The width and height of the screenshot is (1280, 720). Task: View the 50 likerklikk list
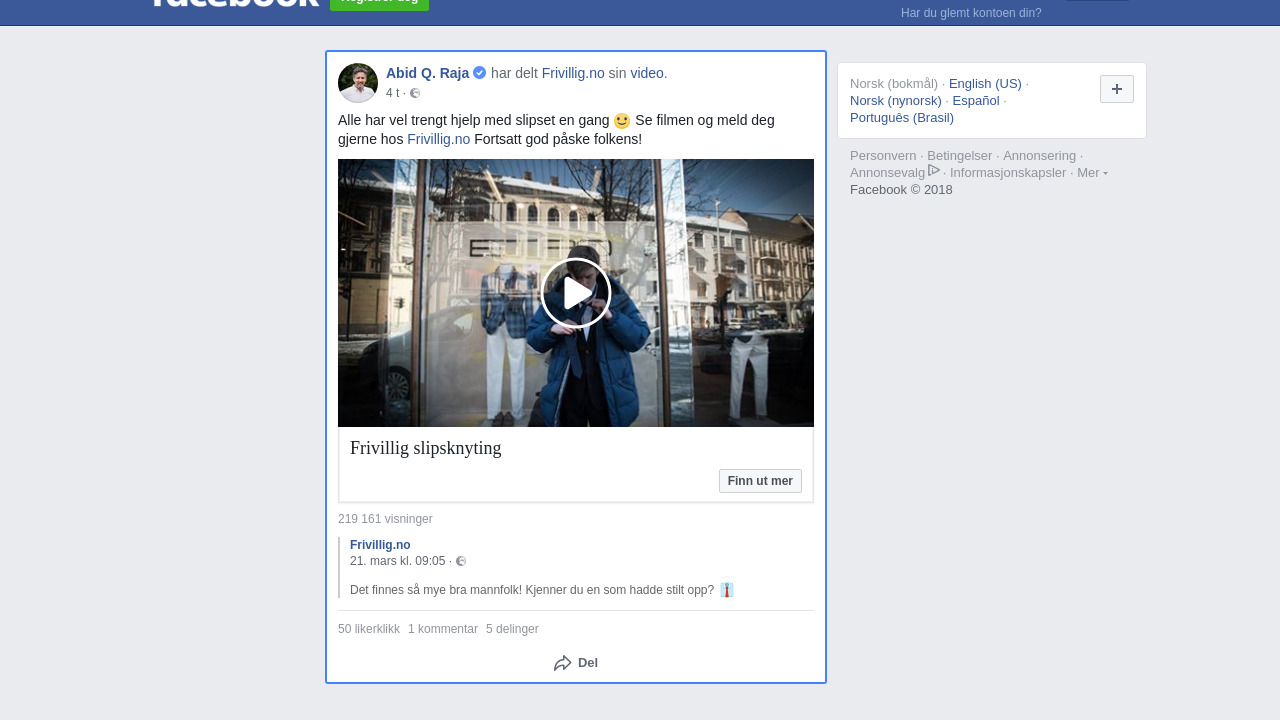(x=369, y=629)
